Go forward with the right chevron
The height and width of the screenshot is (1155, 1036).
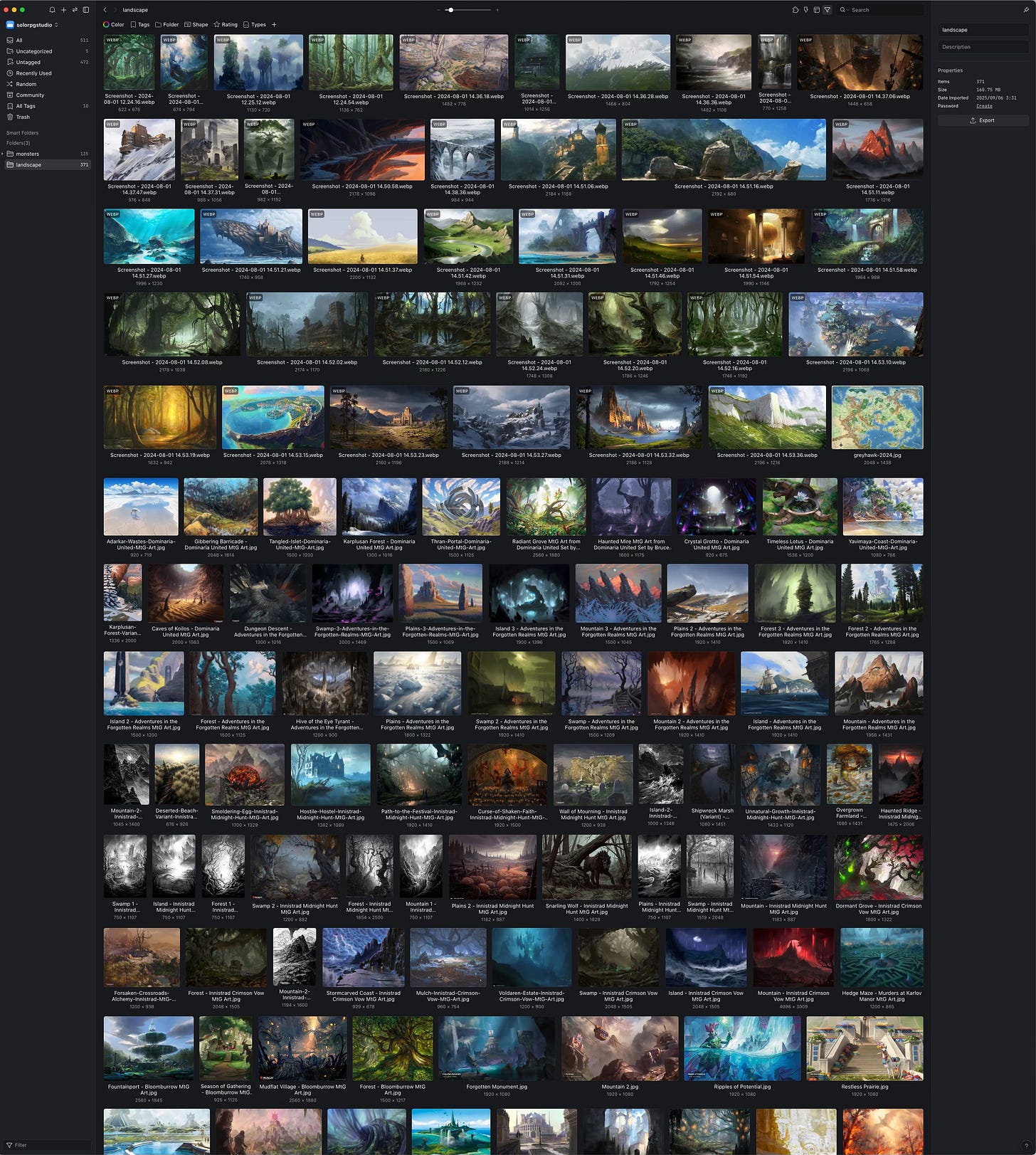pyautogui.click(x=115, y=10)
